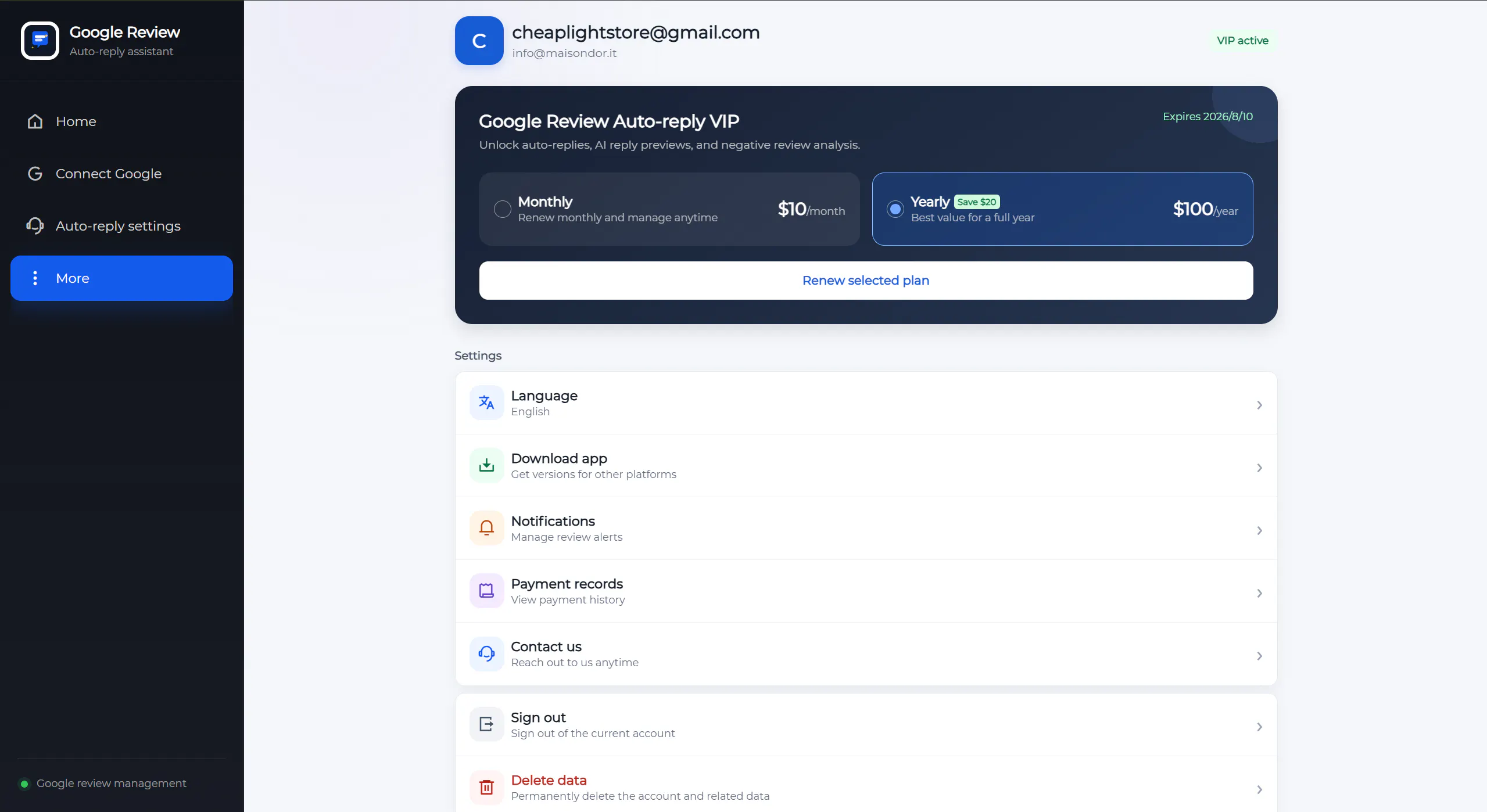Click the Google review management footer text

click(x=112, y=784)
